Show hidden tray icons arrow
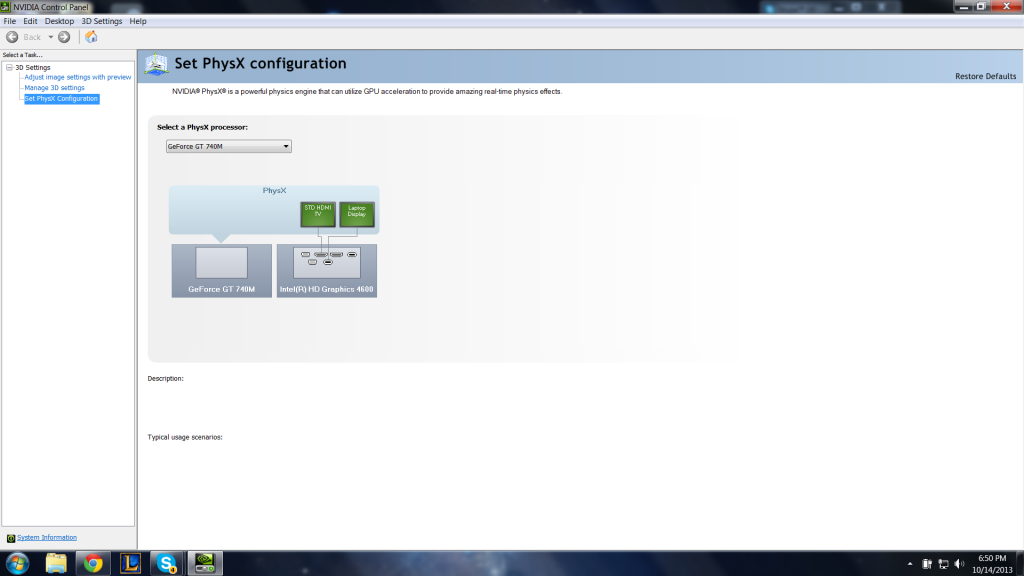Viewport: 1024px width, 576px height. coord(910,564)
